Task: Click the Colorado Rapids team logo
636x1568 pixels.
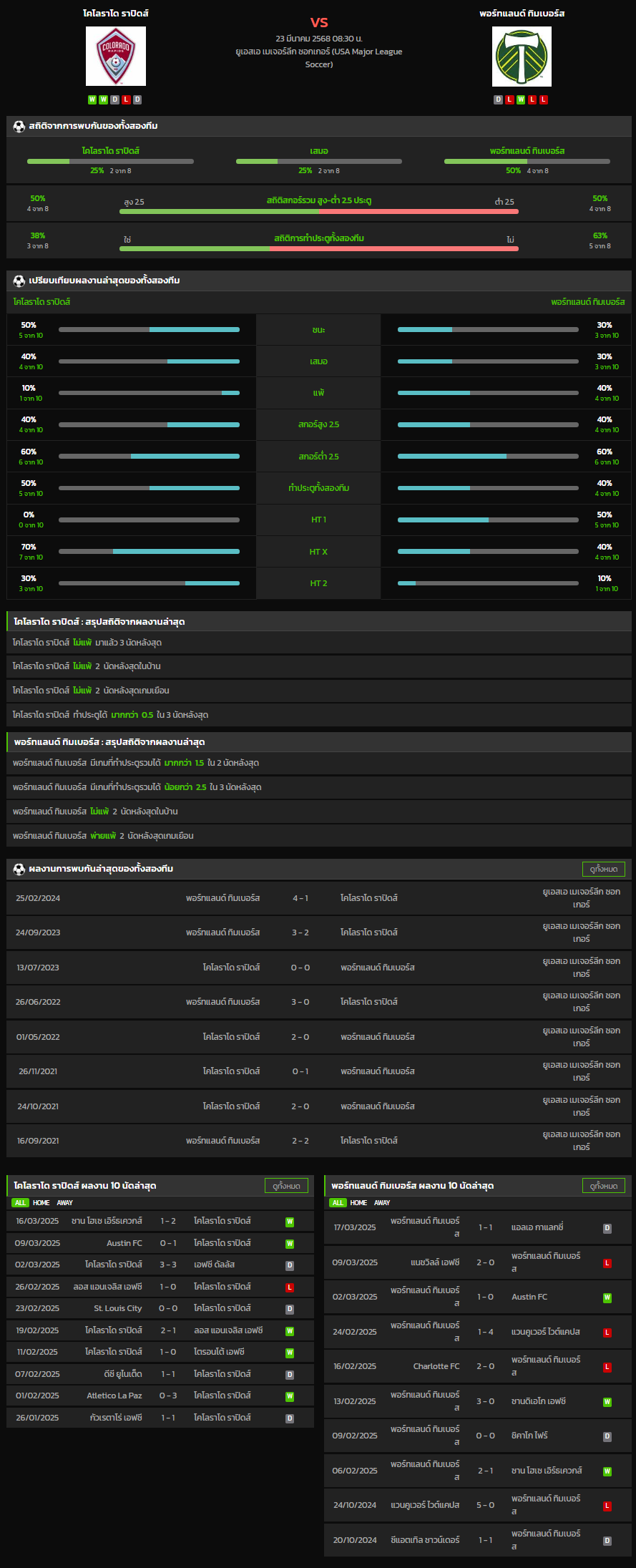Action: [116, 56]
